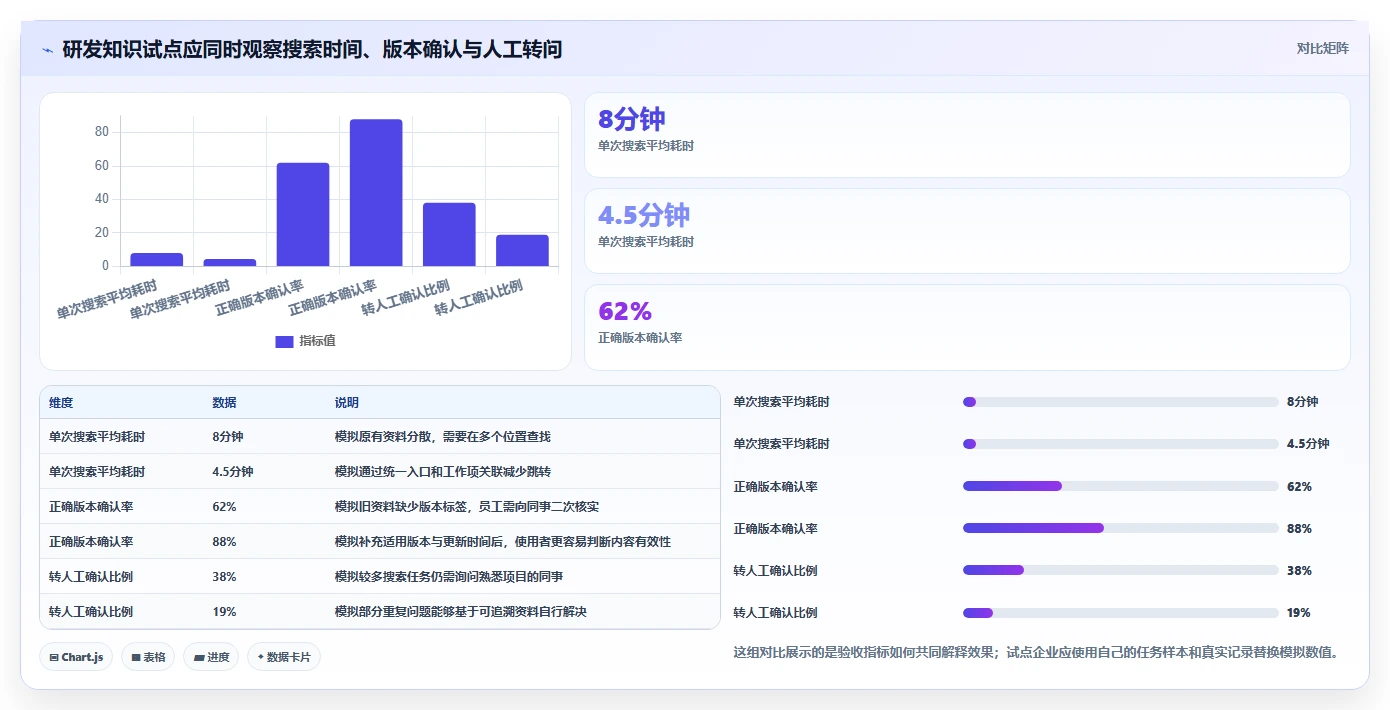Click the progress bar showing 38%

(x=1120, y=570)
